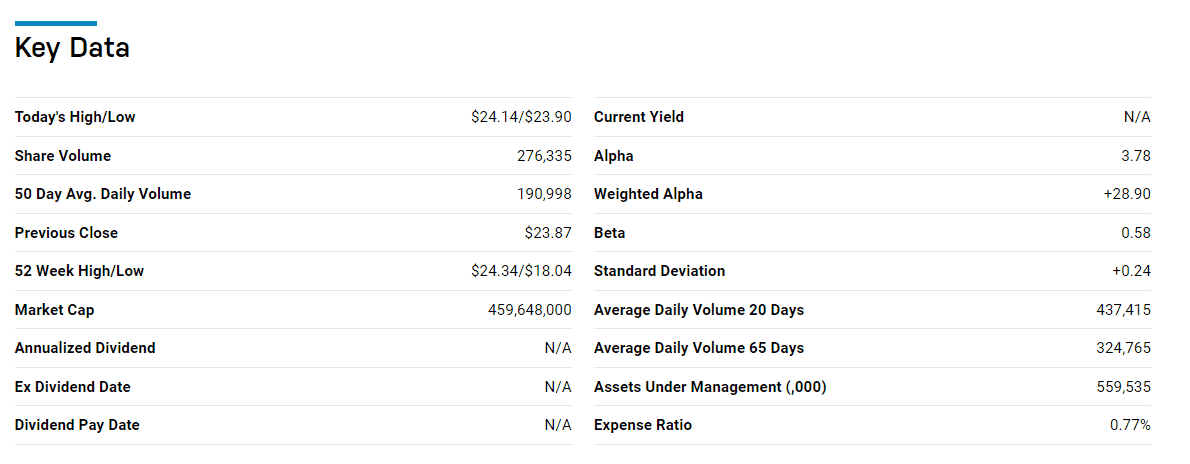The height and width of the screenshot is (464, 1190).
Task: Click the Previous Close value $23.87
Action: tap(548, 233)
